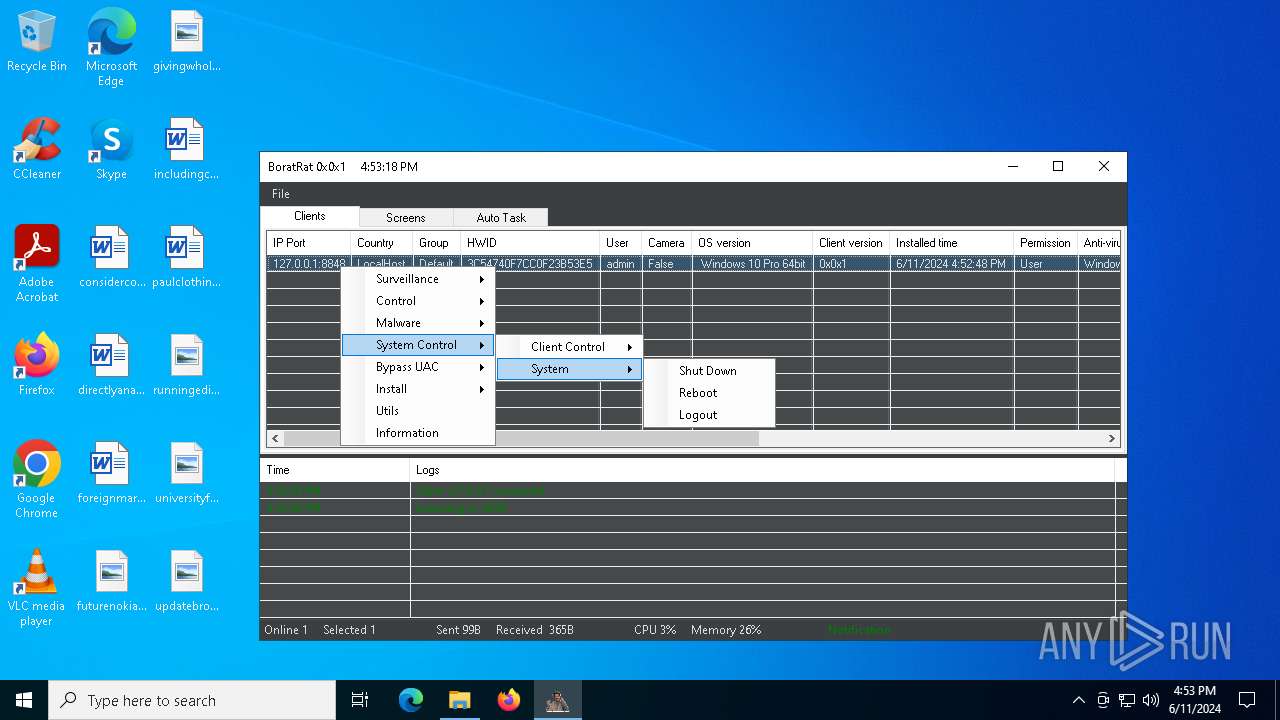Show hidden system tray icons
The image size is (1280, 720).
coord(1078,700)
